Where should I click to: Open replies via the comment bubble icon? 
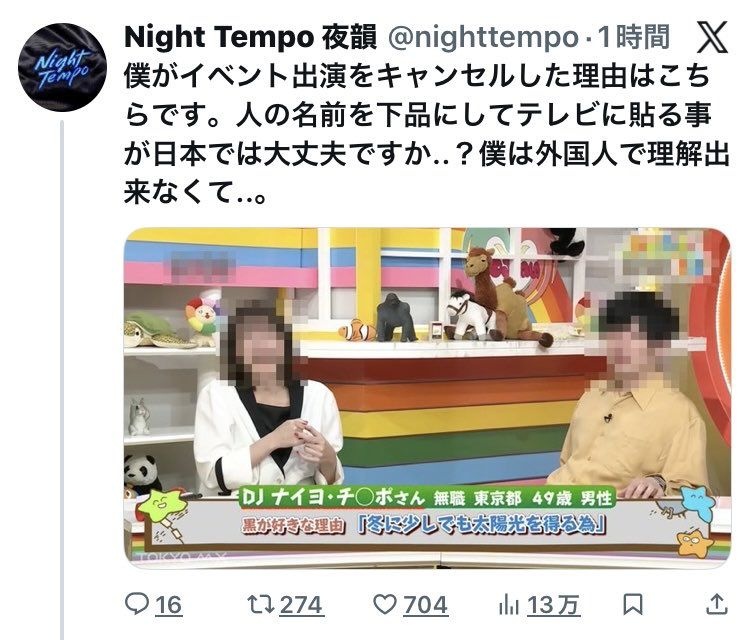tap(137, 605)
